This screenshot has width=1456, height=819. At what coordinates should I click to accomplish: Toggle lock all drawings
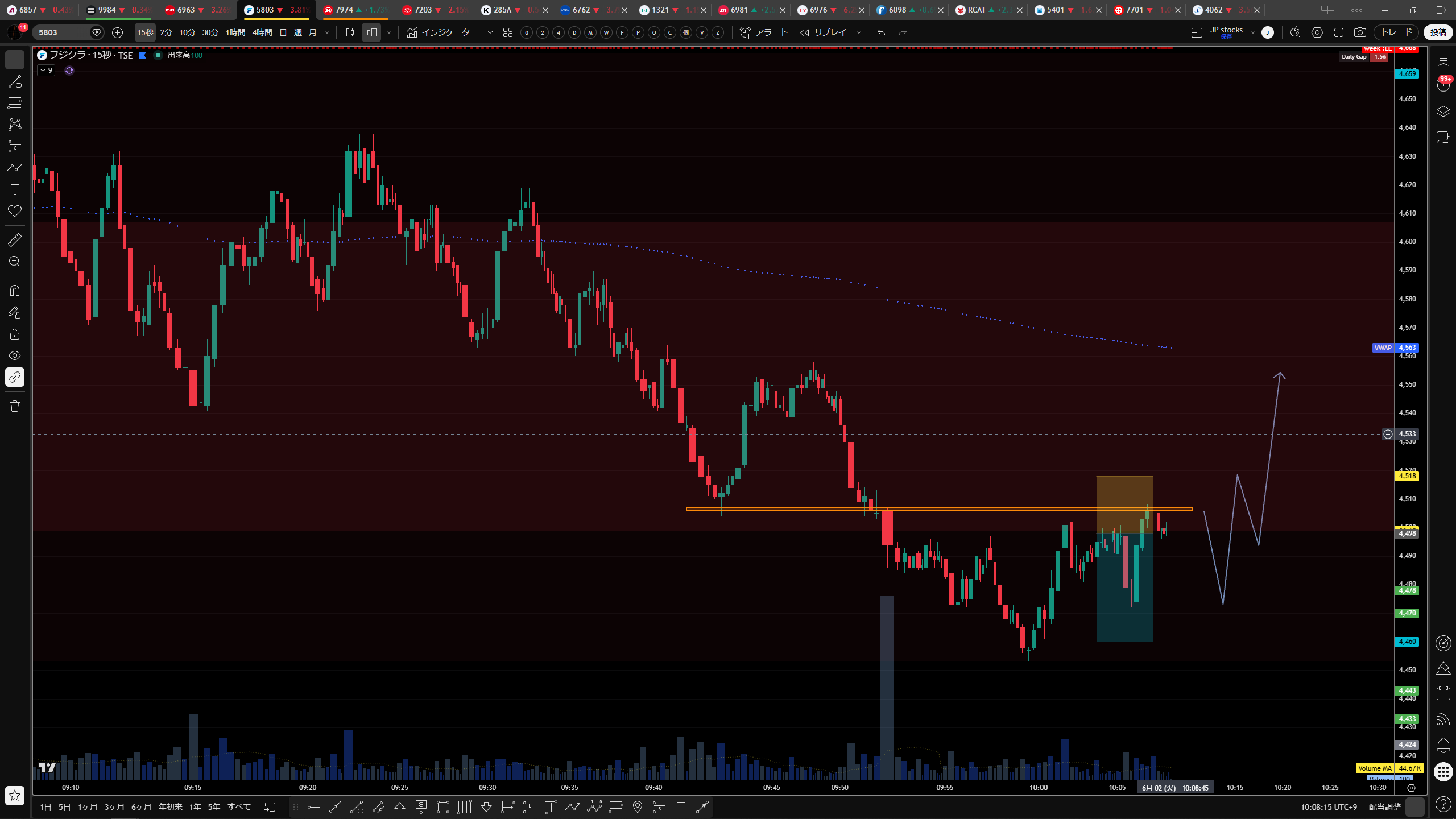15,334
